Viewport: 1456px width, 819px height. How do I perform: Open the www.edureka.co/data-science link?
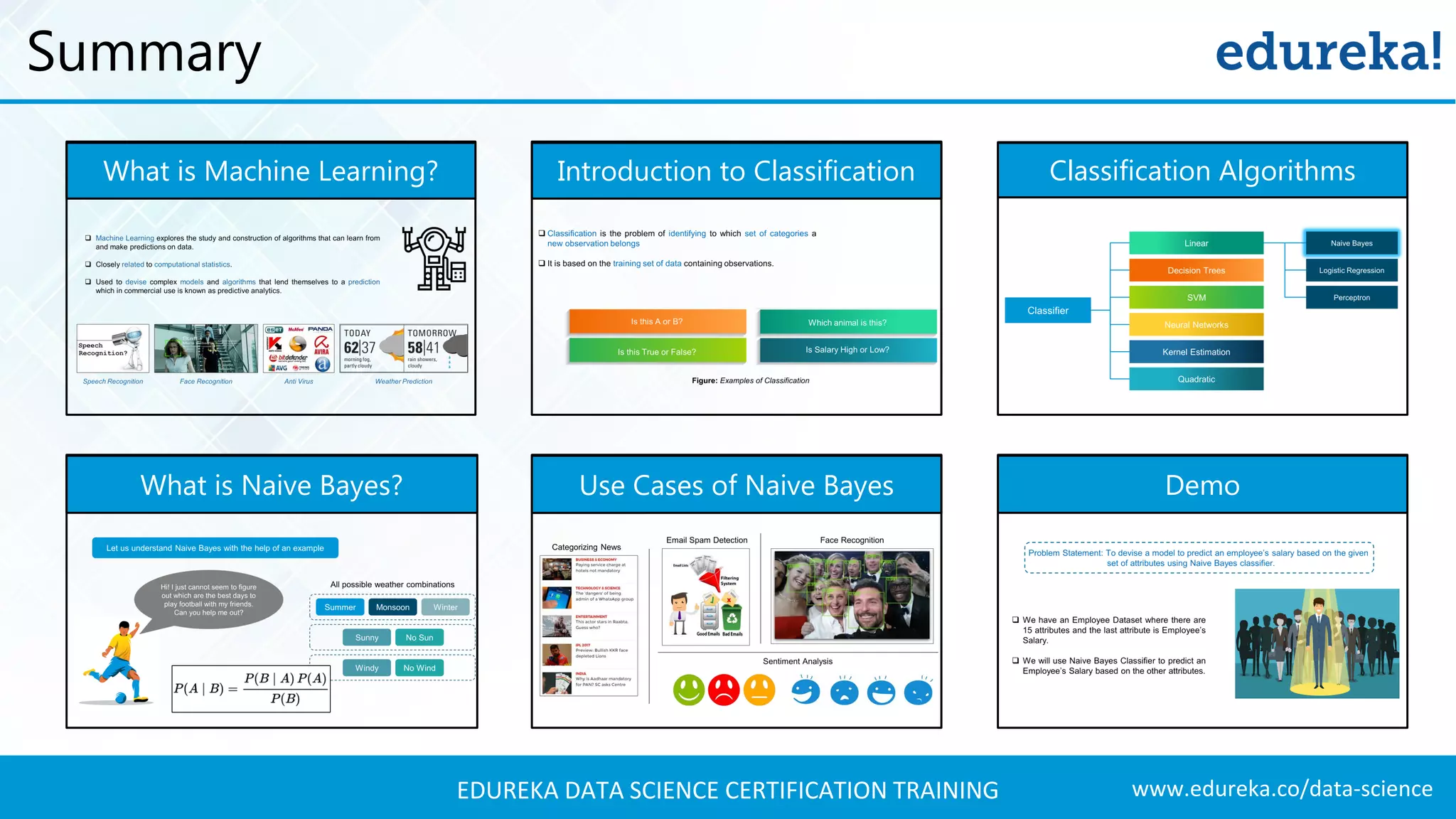click(1282, 789)
